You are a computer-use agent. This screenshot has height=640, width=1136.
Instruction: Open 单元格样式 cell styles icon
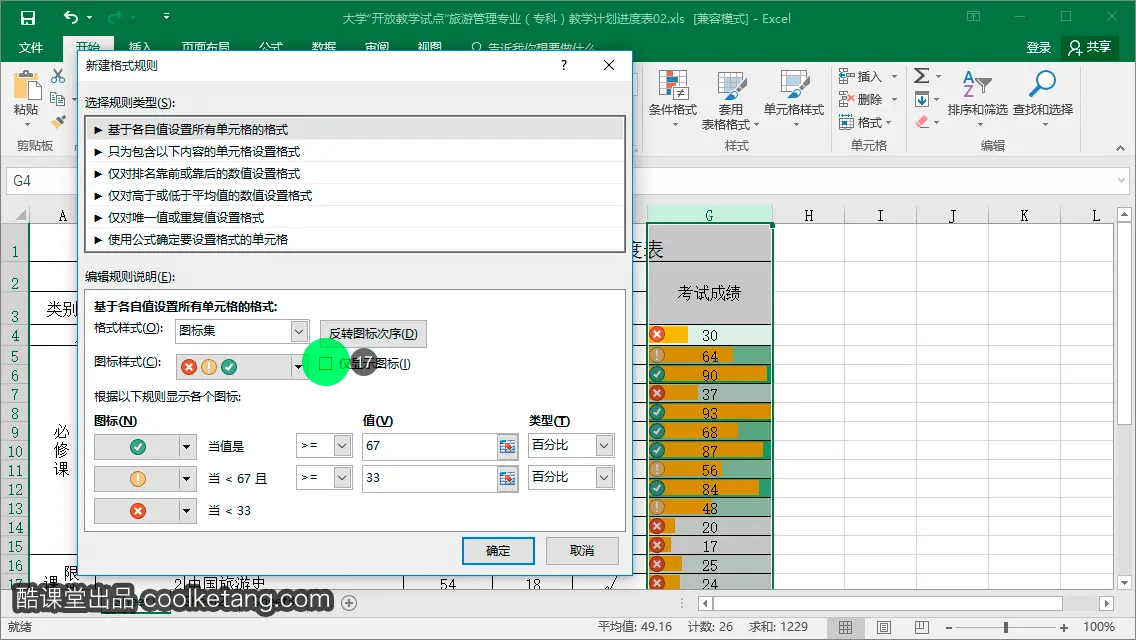click(794, 86)
